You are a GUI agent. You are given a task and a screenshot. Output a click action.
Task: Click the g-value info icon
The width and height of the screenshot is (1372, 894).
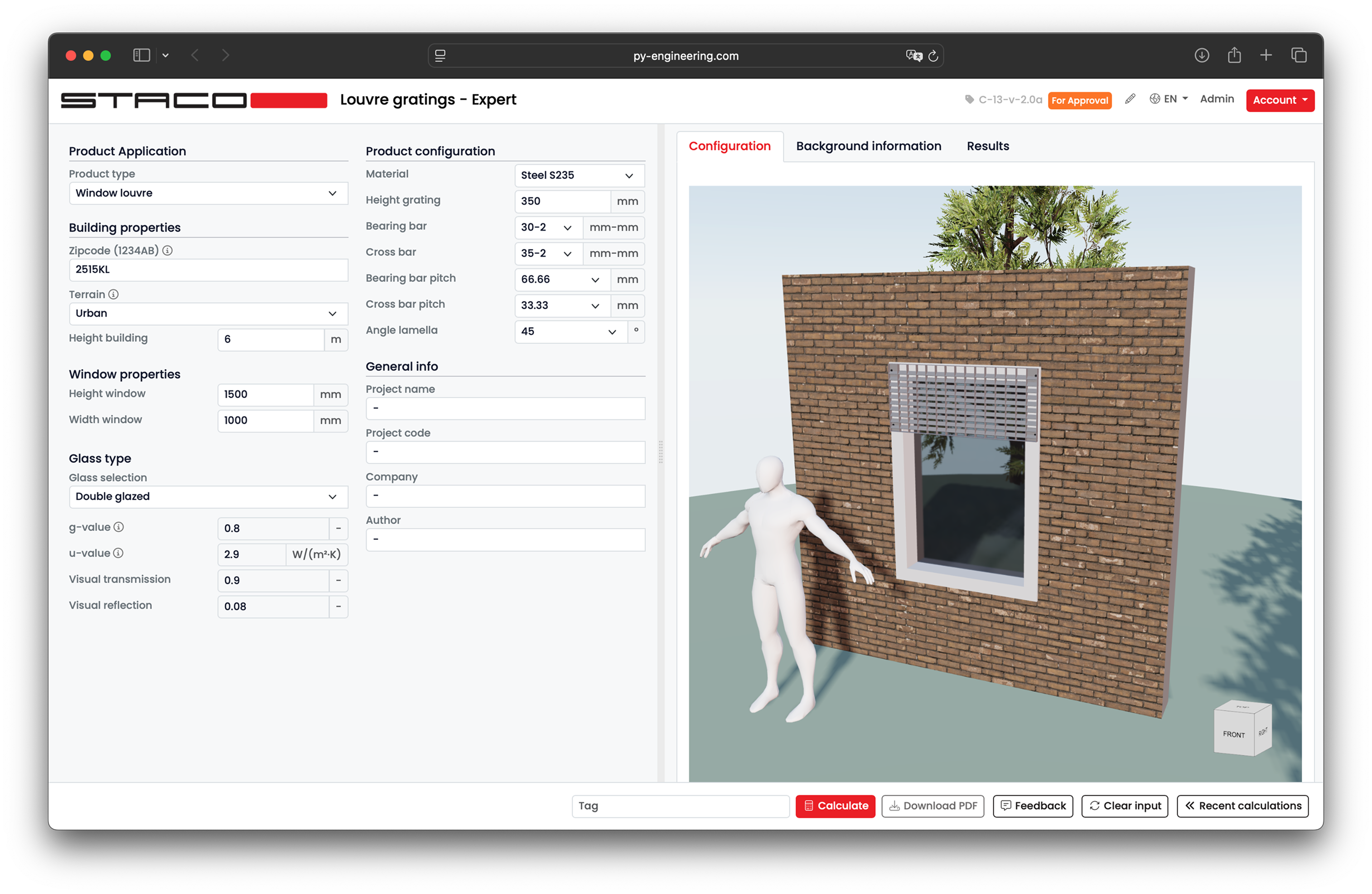pyautogui.click(x=118, y=527)
